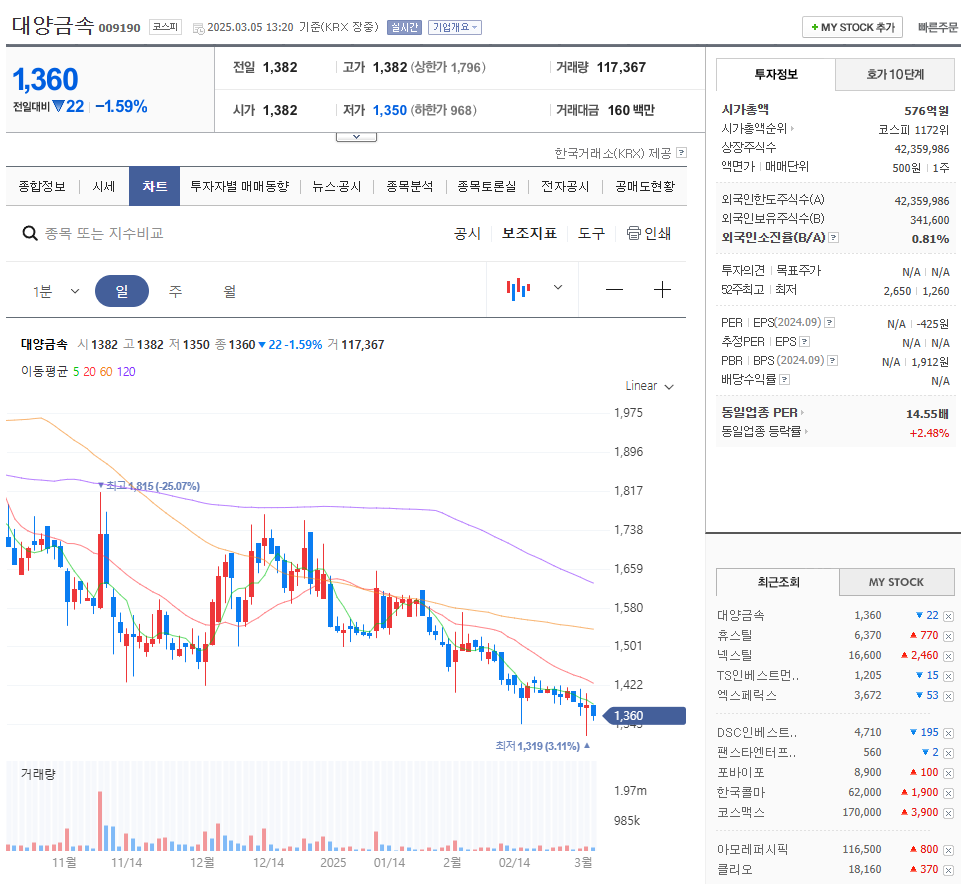Viewport: 961px width, 884px height.
Task: Click the 1,360 current price marker
Action: 644,716
